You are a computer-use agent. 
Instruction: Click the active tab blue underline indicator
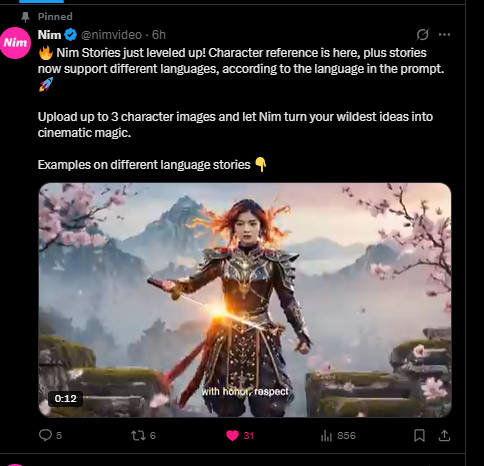click(41, 1)
